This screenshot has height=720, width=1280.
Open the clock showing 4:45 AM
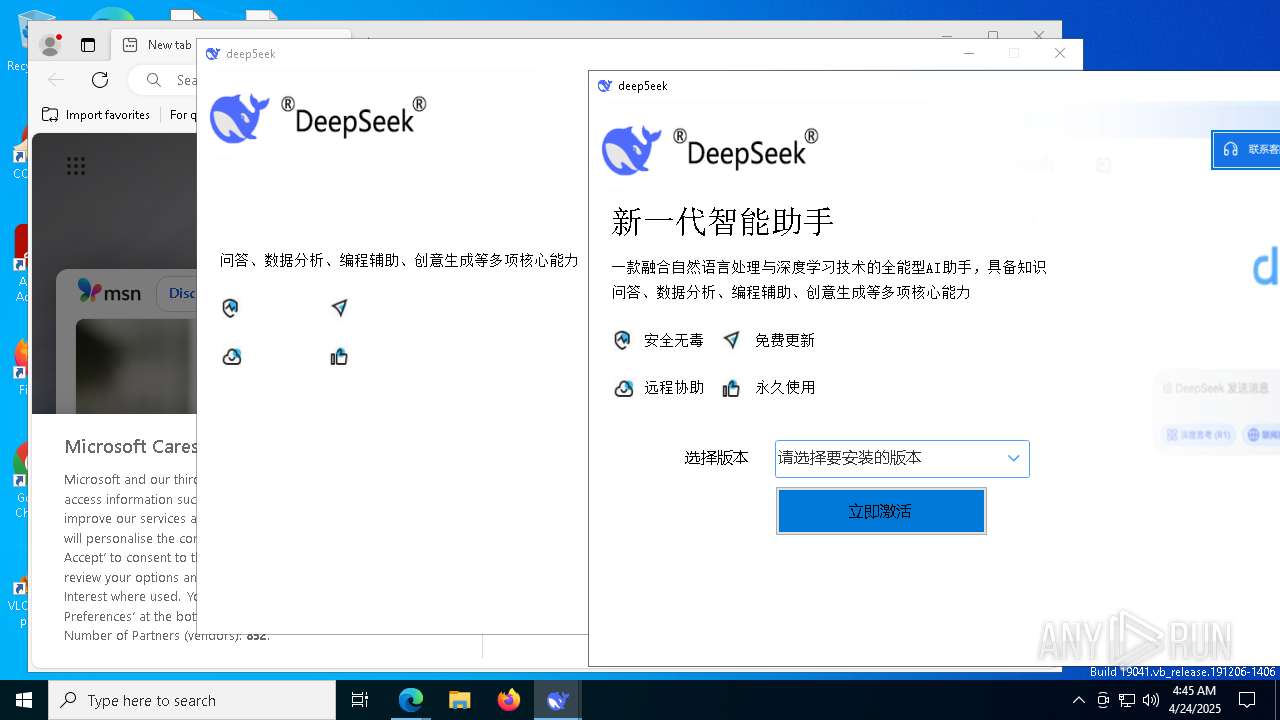1194,700
